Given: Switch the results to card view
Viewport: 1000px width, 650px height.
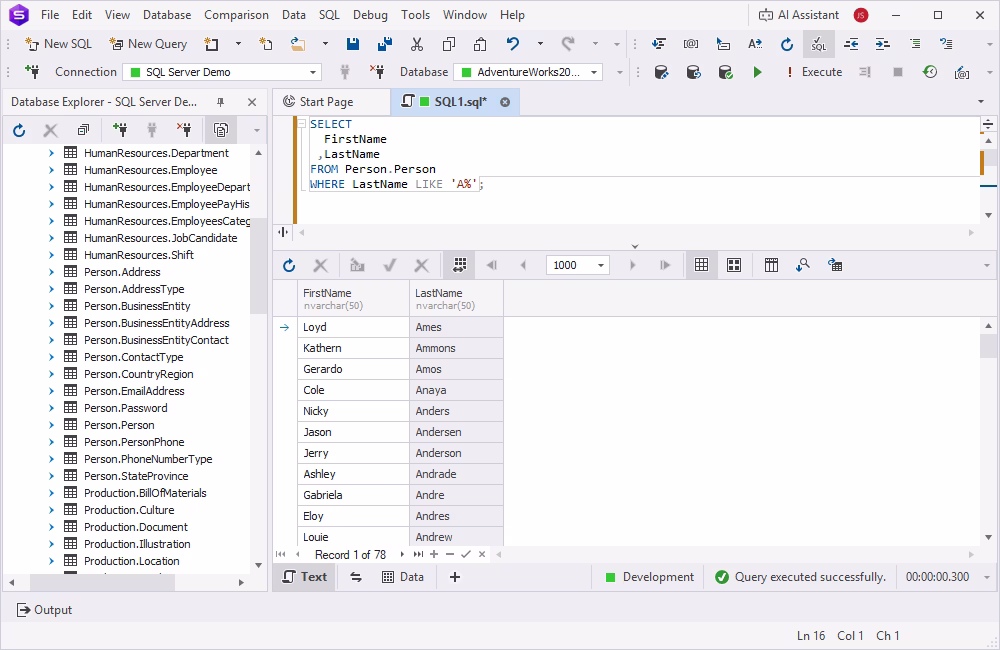Looking at the screenshot, I should [x=734, y=265].
